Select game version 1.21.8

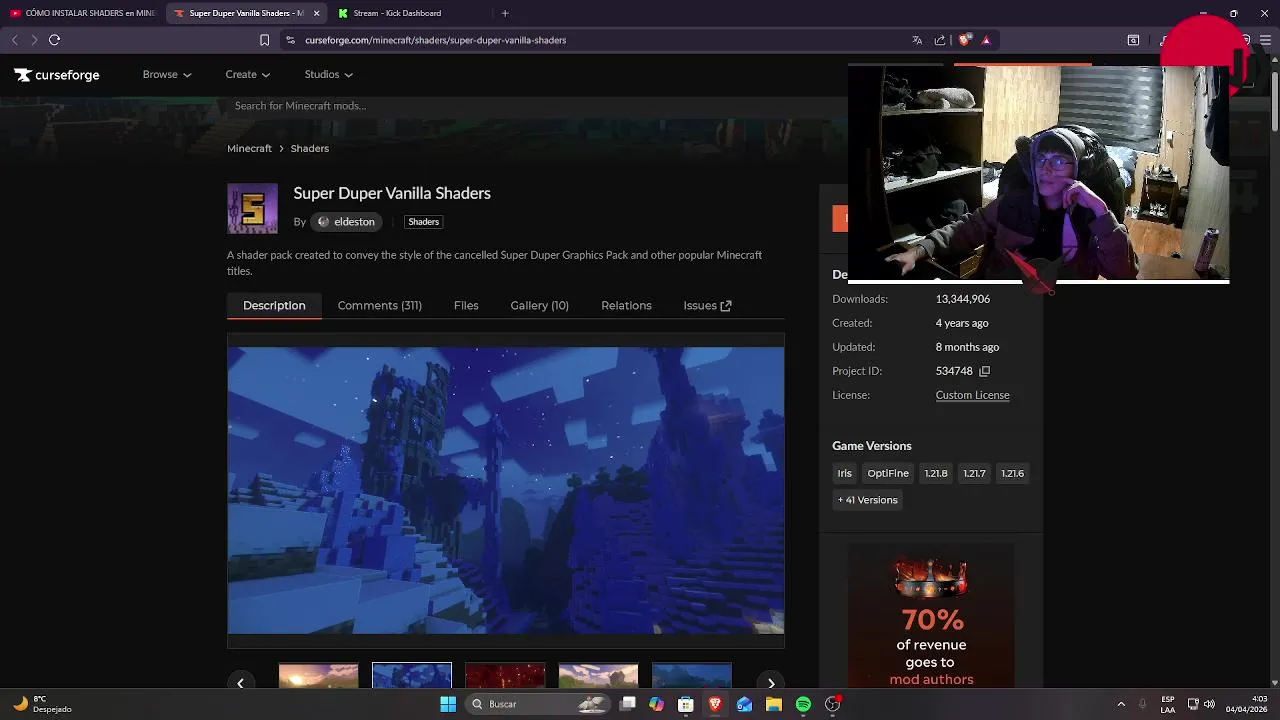click(936, 473)
